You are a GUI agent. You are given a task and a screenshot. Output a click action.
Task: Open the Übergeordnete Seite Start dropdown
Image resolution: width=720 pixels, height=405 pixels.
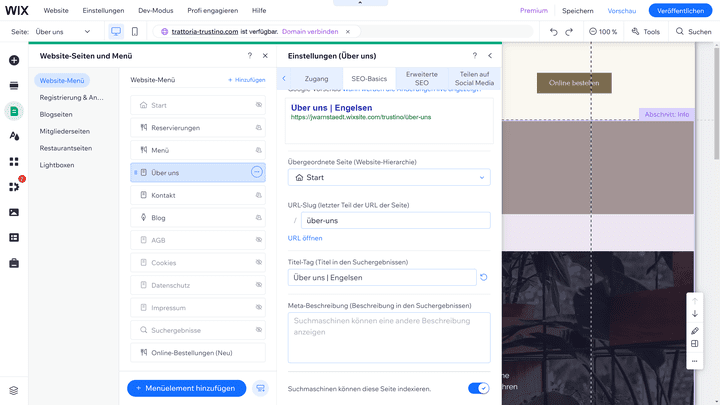[x=389, y=177]
